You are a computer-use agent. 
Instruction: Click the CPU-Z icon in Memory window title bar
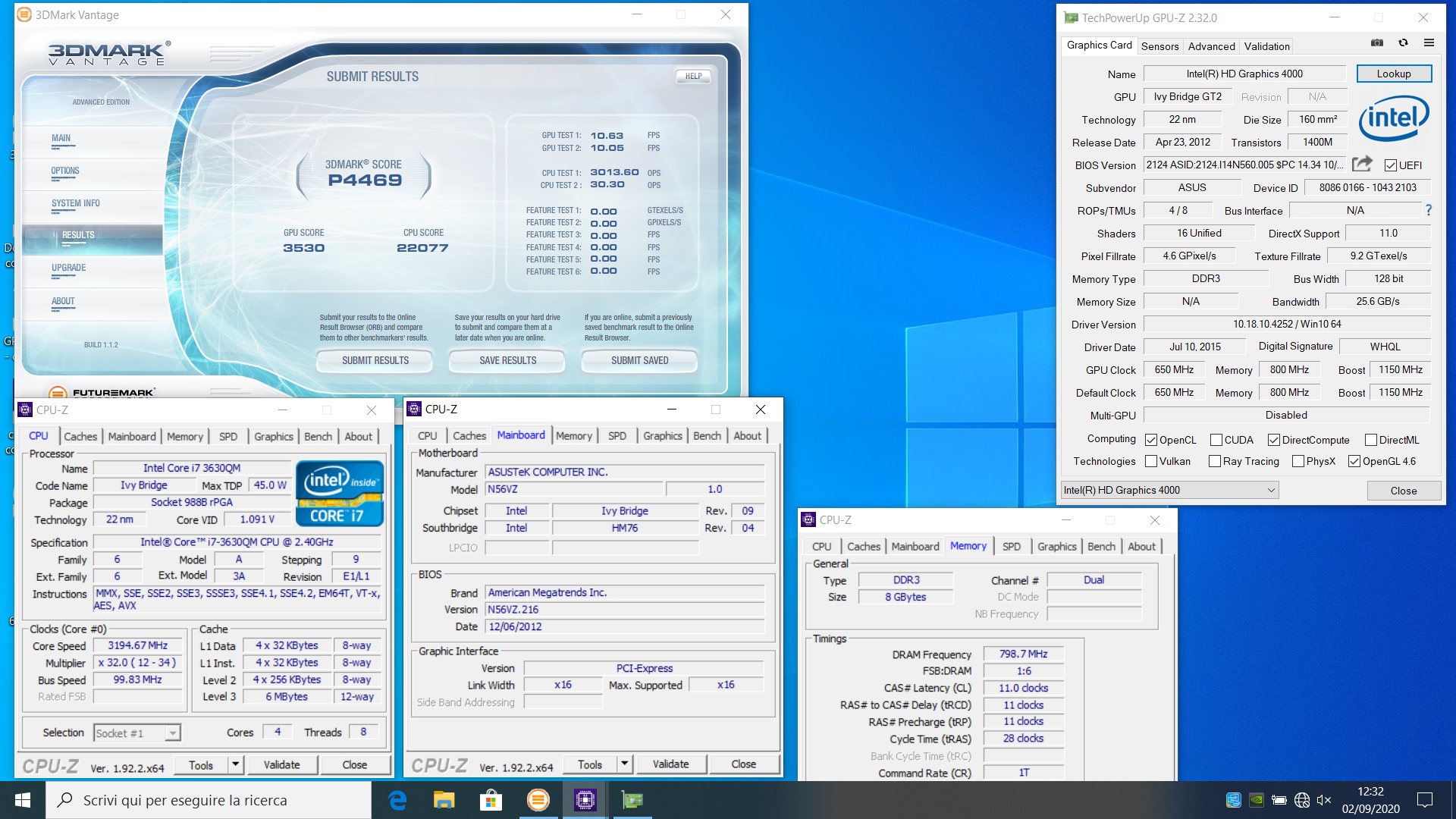pyautogui.click(x=808, y=519)
